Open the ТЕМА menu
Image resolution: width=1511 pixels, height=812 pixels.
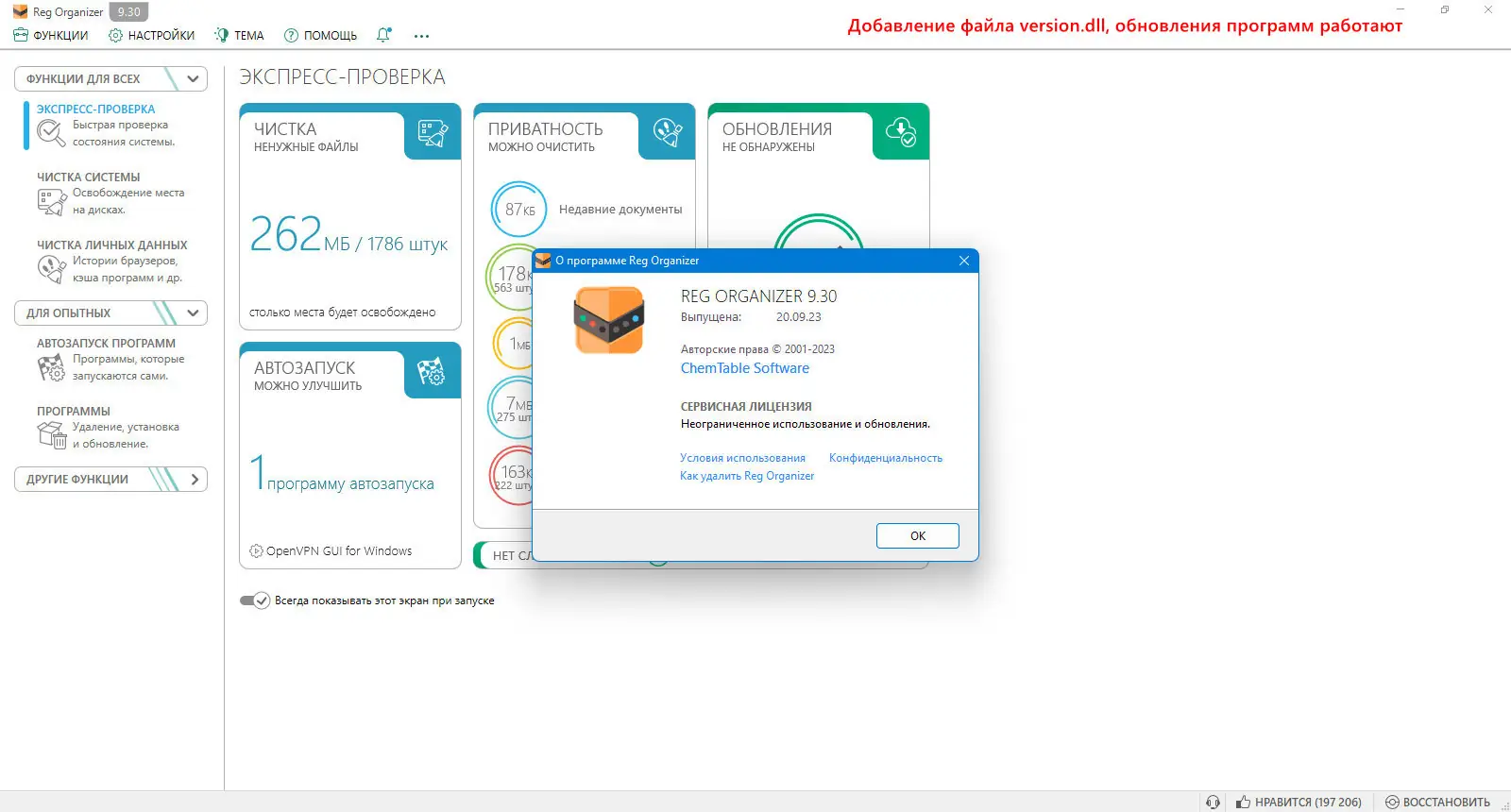(240, 35)
